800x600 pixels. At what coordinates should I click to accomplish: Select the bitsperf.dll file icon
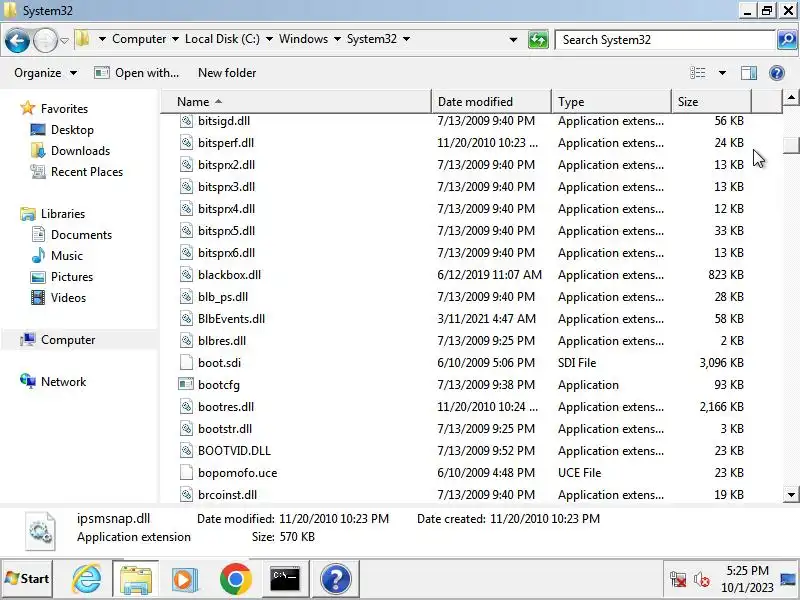(186, 143)
